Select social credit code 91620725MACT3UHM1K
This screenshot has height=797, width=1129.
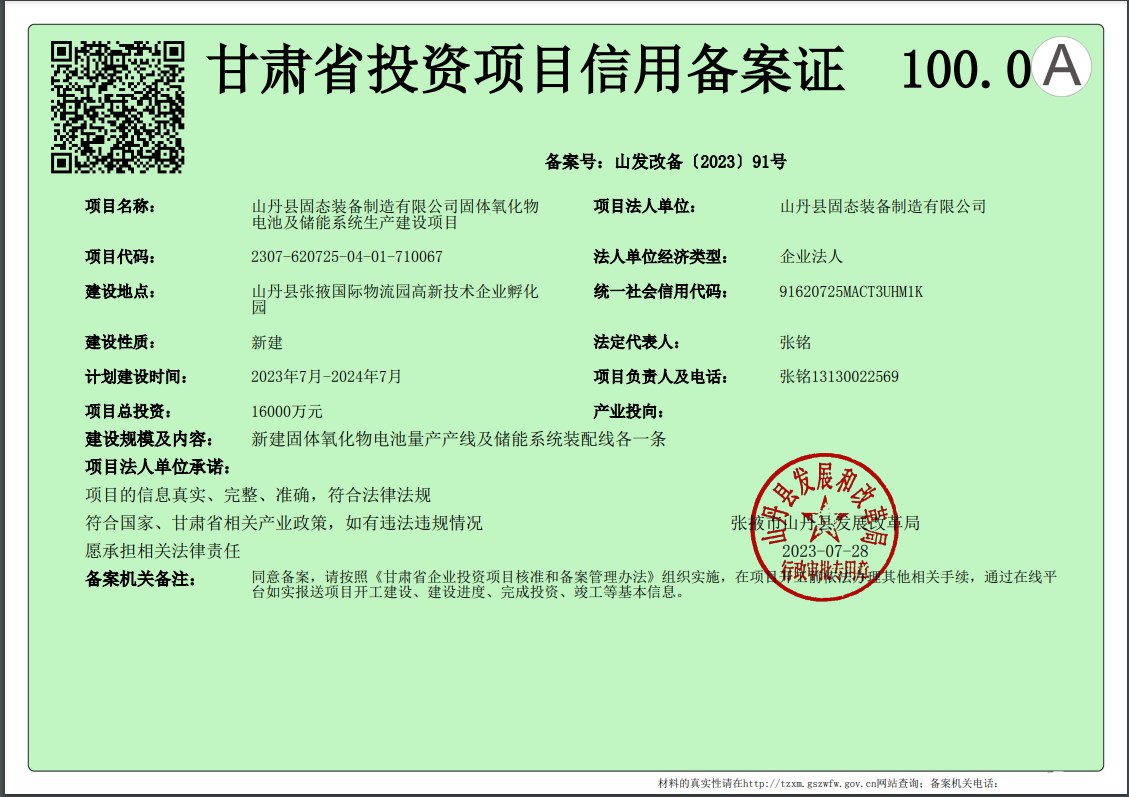[x=850, y=292]
